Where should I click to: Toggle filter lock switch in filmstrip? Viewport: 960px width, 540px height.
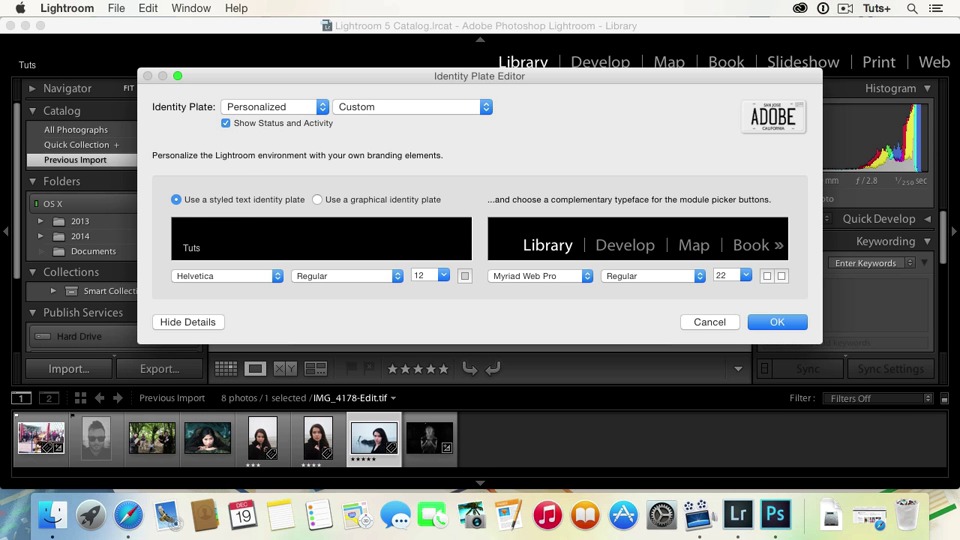pos(944,399)
